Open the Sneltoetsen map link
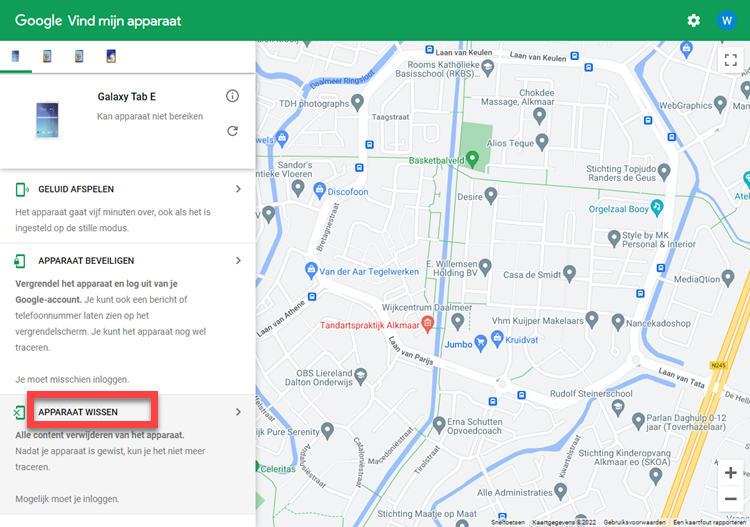This screenshot has height=527, width=750. pos(508,522)
